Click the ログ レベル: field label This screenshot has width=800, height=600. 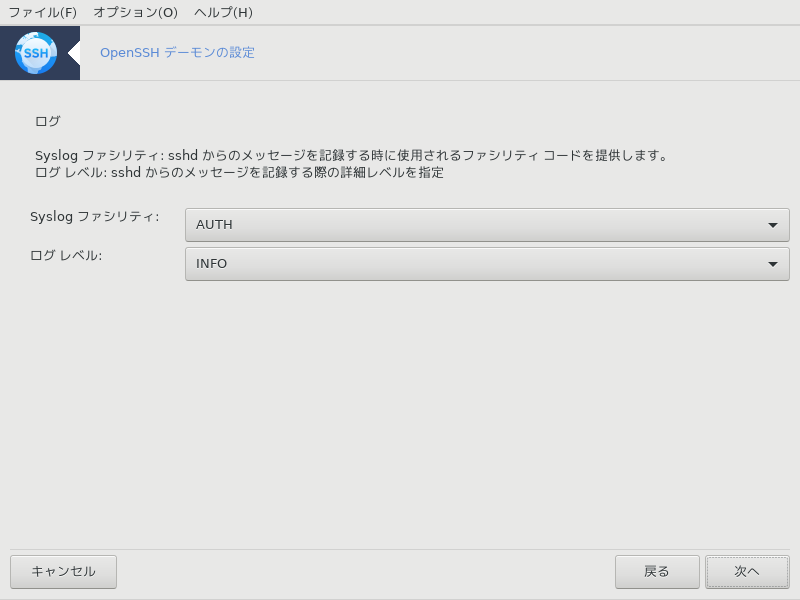pos(66,256)
